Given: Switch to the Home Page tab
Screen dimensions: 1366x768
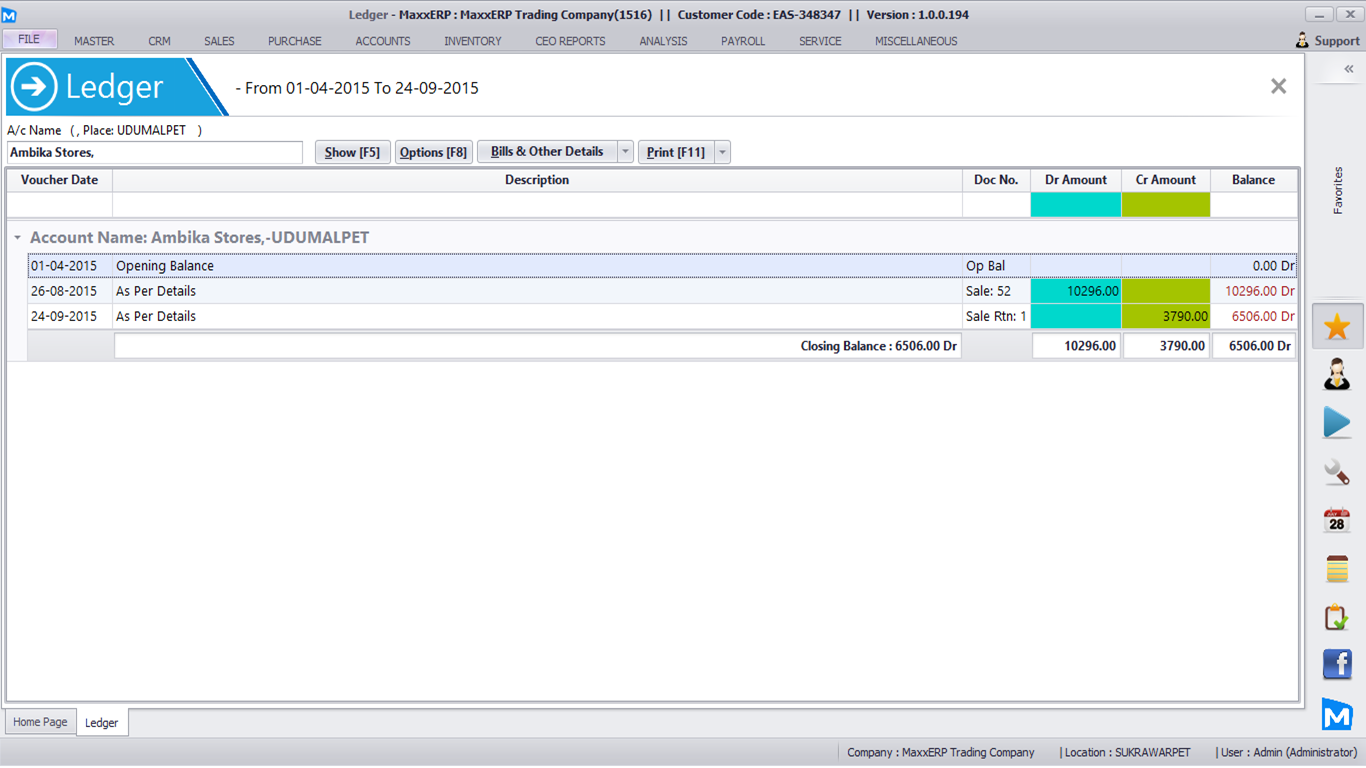Looking at the screenshot, I should [x=40, y=722].
